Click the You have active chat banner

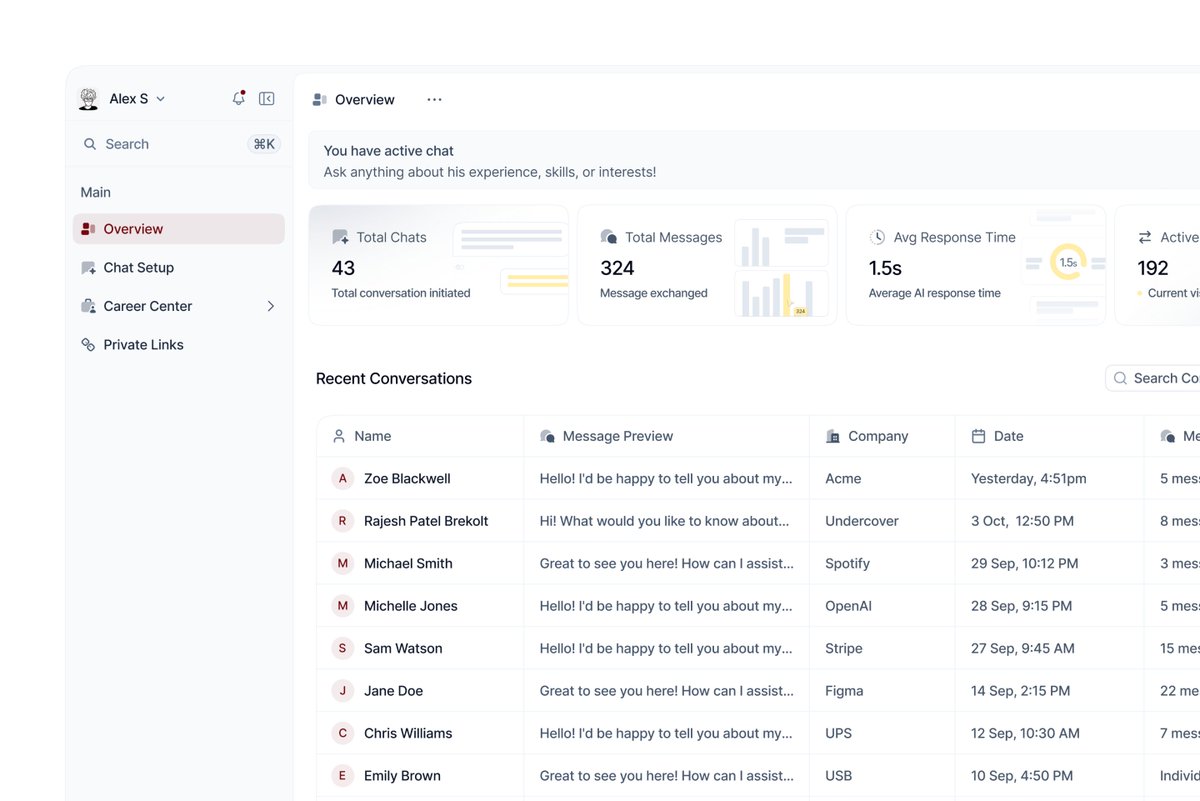click(754, 161)
